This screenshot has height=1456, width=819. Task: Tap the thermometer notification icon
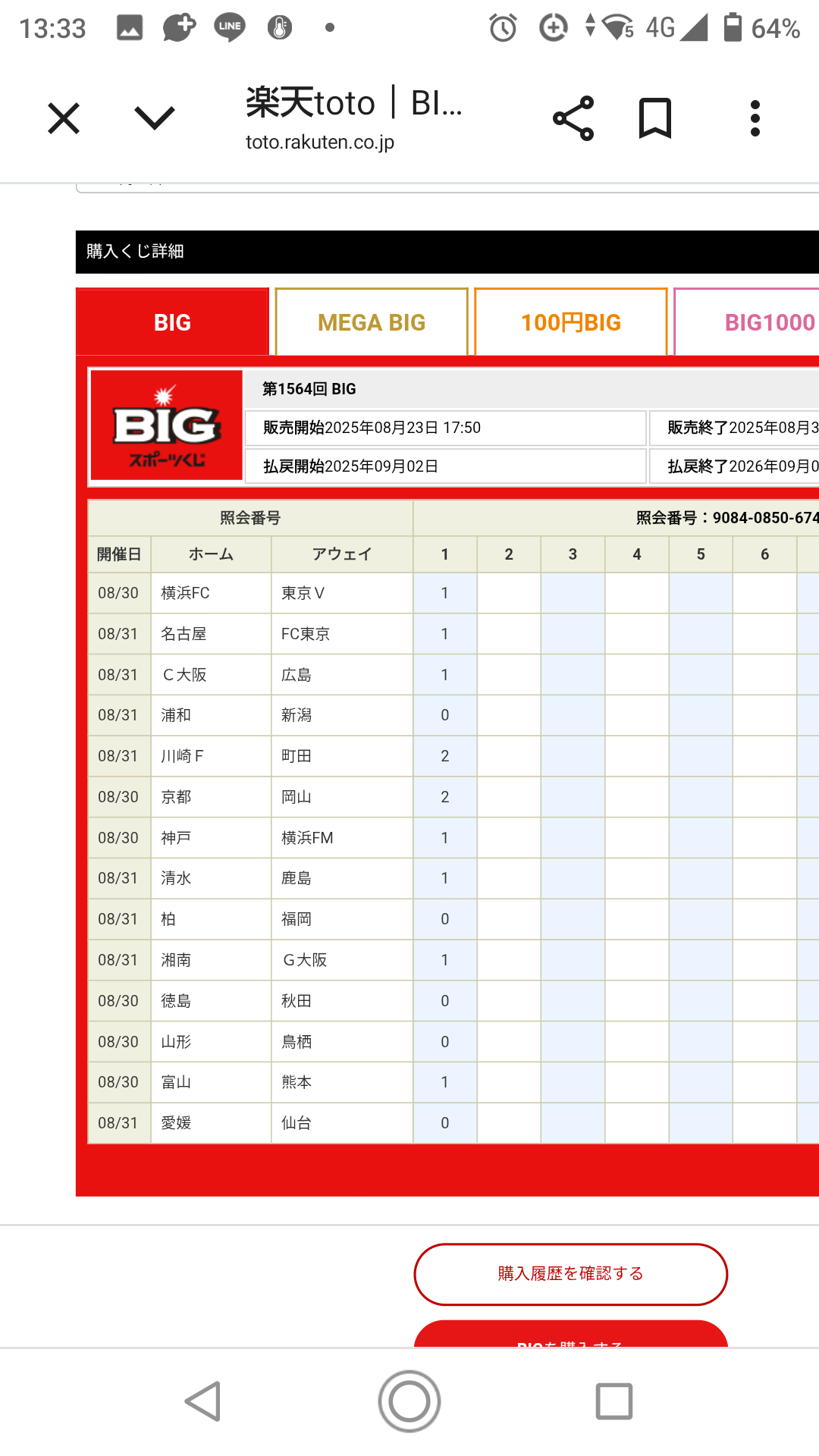(x=280, y=28)
